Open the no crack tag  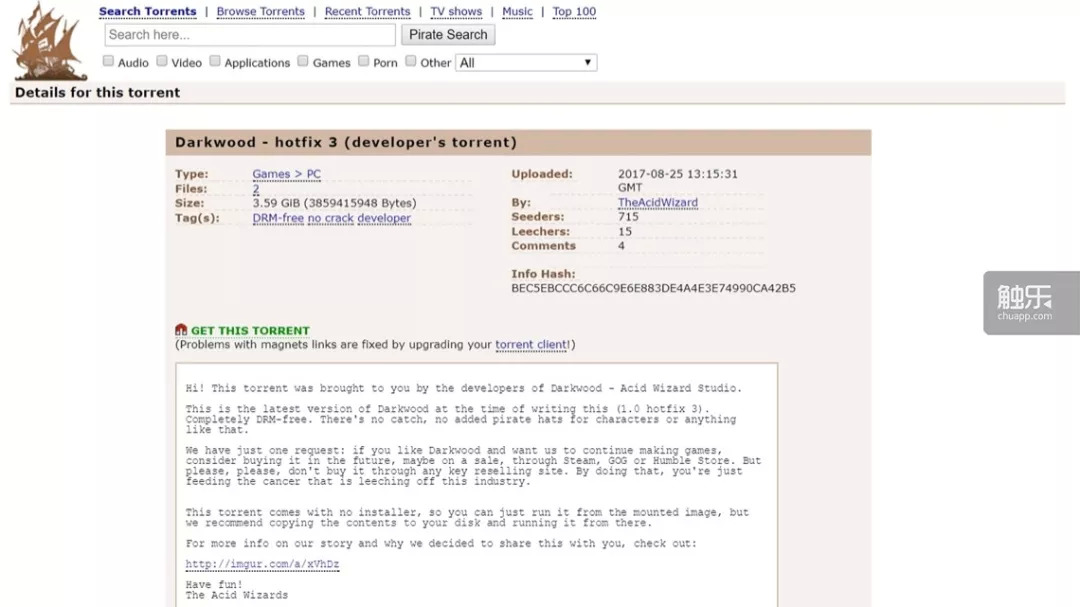(331, 218)
